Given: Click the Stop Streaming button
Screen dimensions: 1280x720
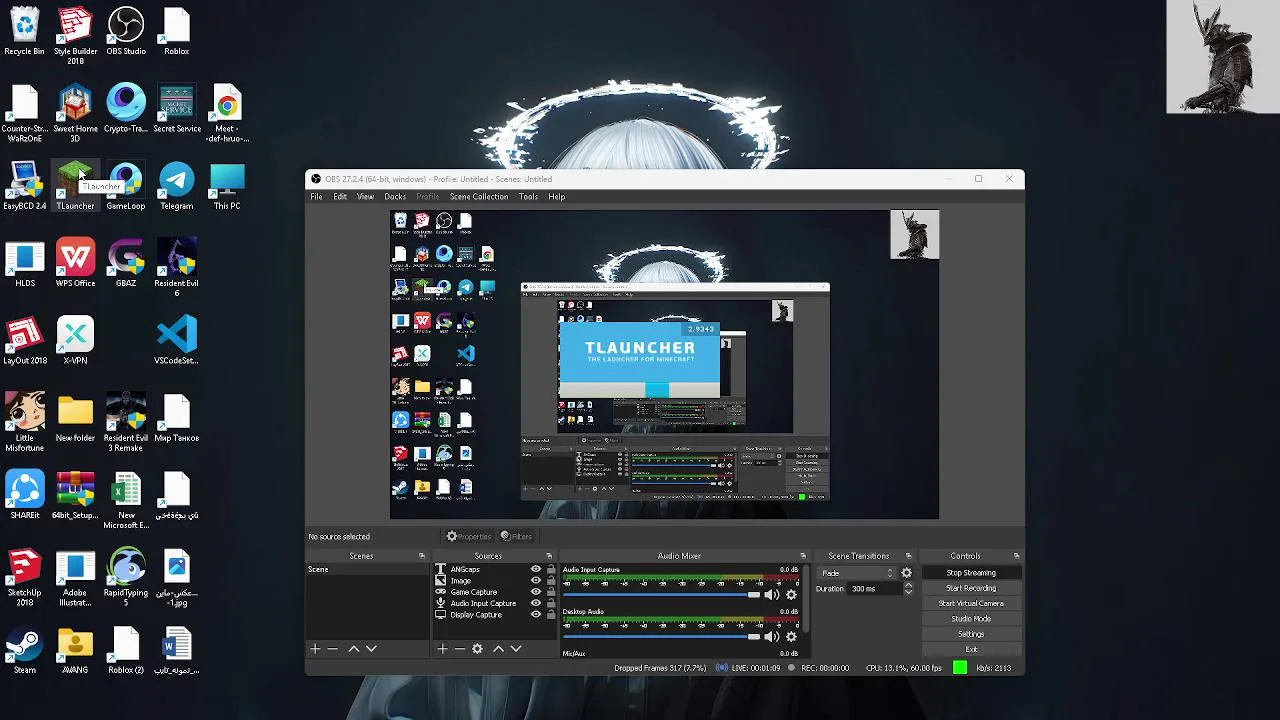Looking at the screenshot, I should coord(971,573).
